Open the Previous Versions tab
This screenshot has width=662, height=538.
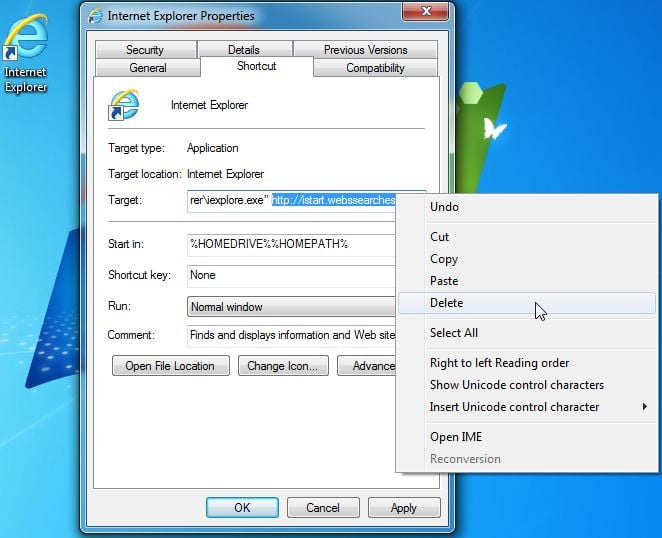pyautogui.click(x=366, y=50)
